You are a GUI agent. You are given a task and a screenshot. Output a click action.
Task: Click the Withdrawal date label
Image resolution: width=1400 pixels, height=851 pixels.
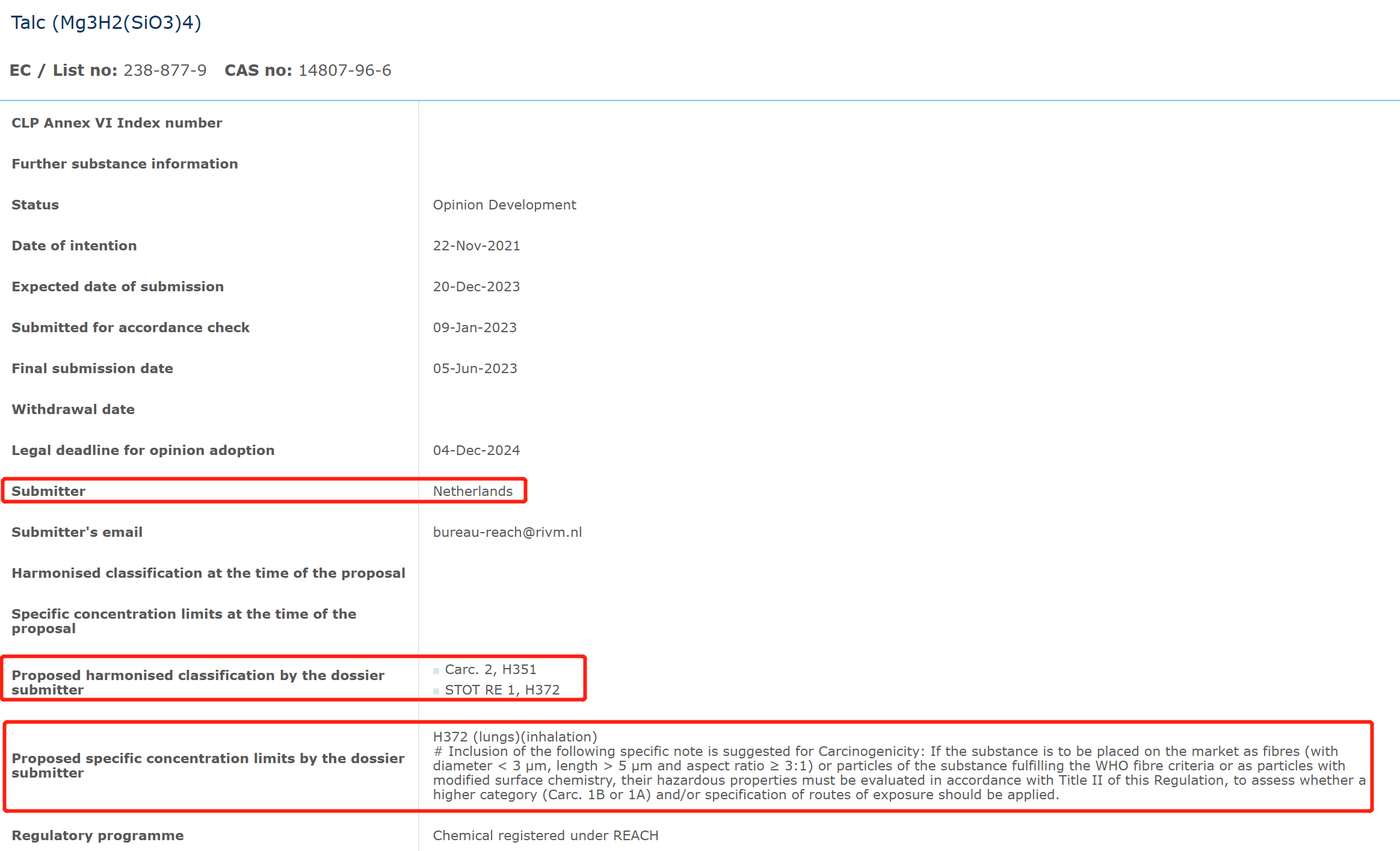(73, 409)
